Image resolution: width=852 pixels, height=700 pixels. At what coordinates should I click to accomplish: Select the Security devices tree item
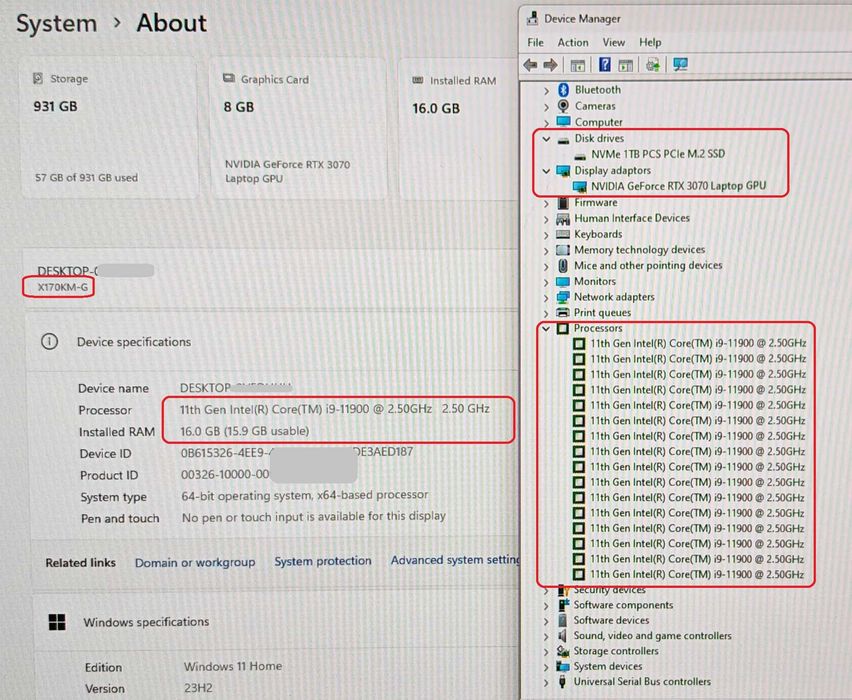click(609, 590)
